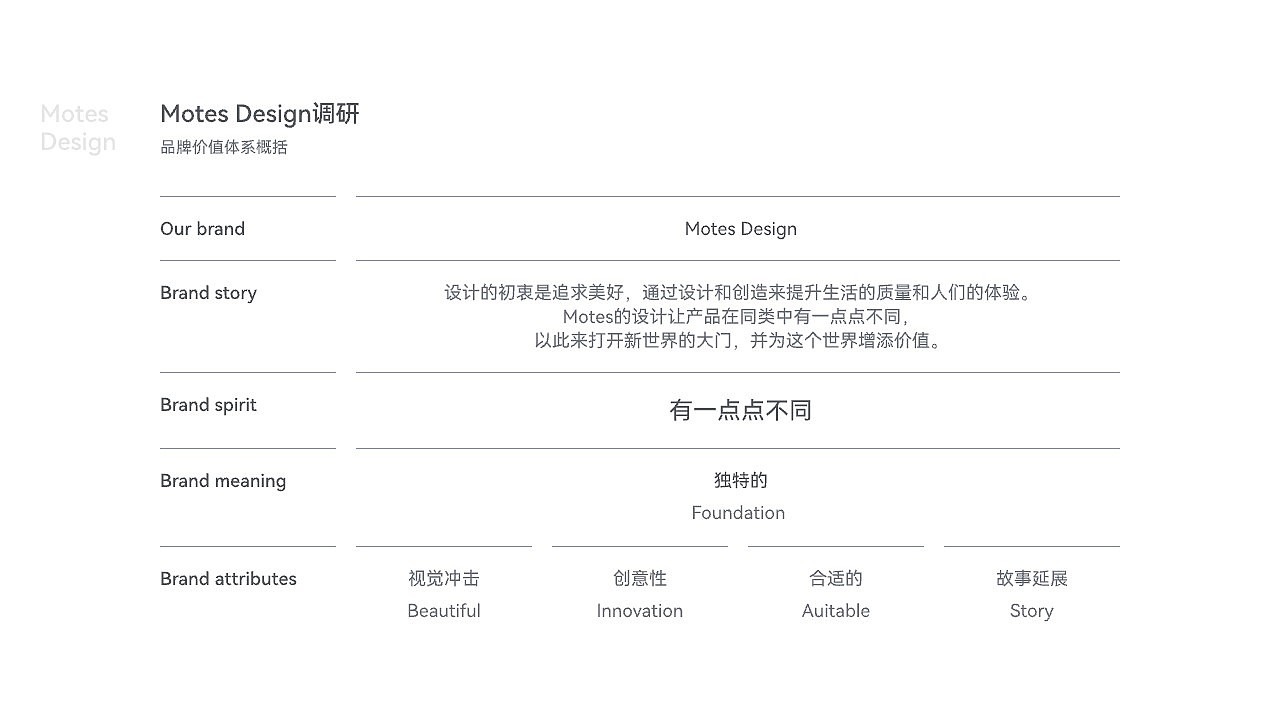
Task: Click the word 'Innovation'
Action: click(640, 611)
